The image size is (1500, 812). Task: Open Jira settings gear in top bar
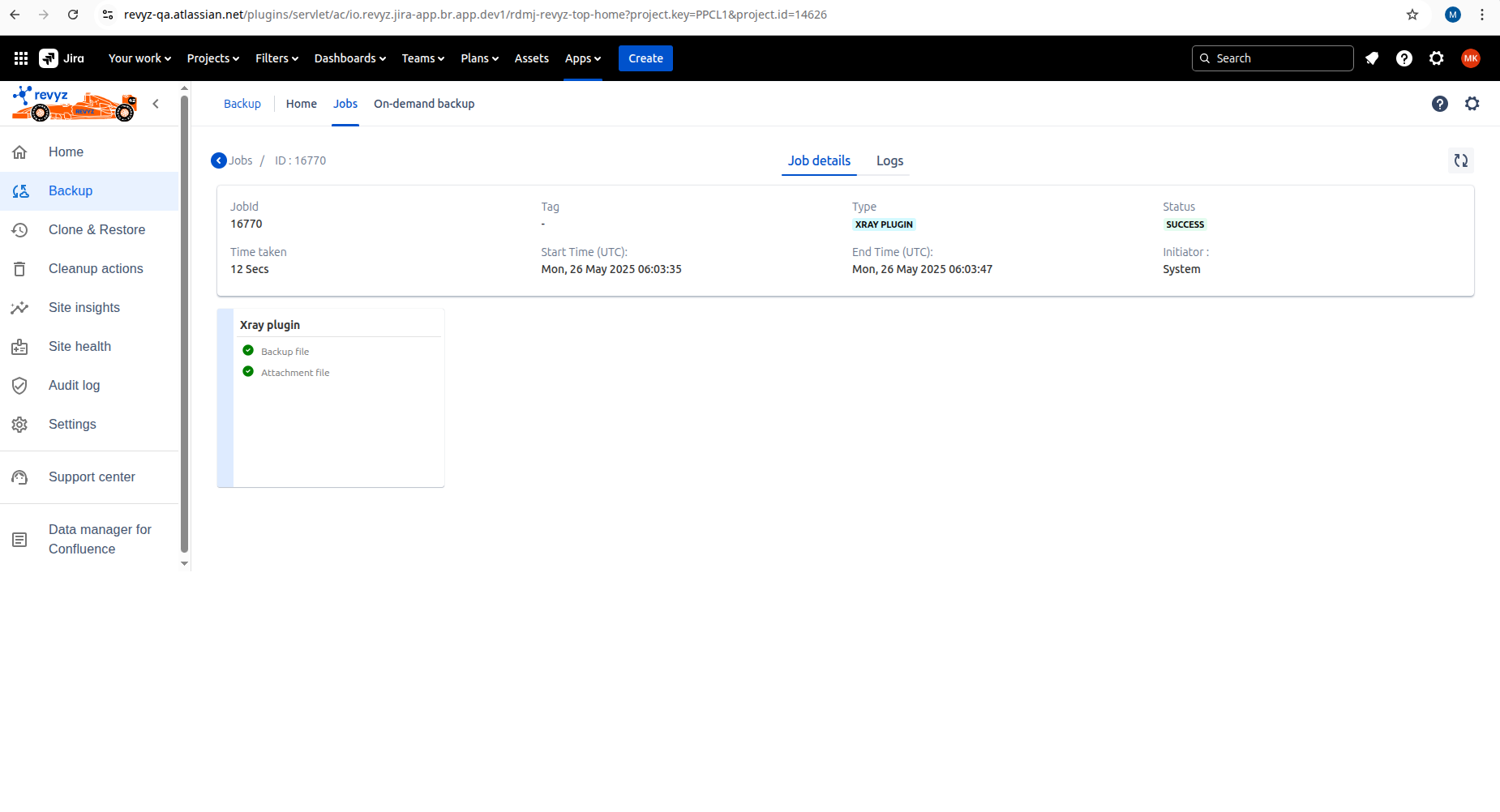(x=1437, y=58)
